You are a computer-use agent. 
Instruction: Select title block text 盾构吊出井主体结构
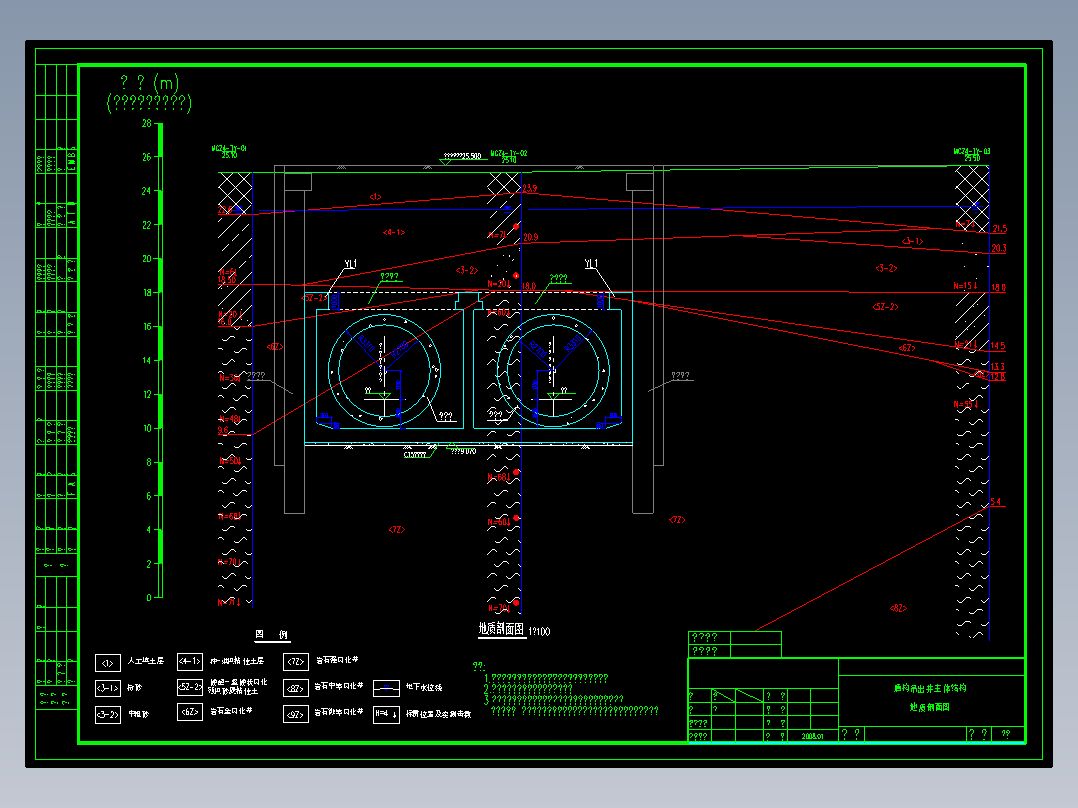pyautogui.click(x=930, y=688)
